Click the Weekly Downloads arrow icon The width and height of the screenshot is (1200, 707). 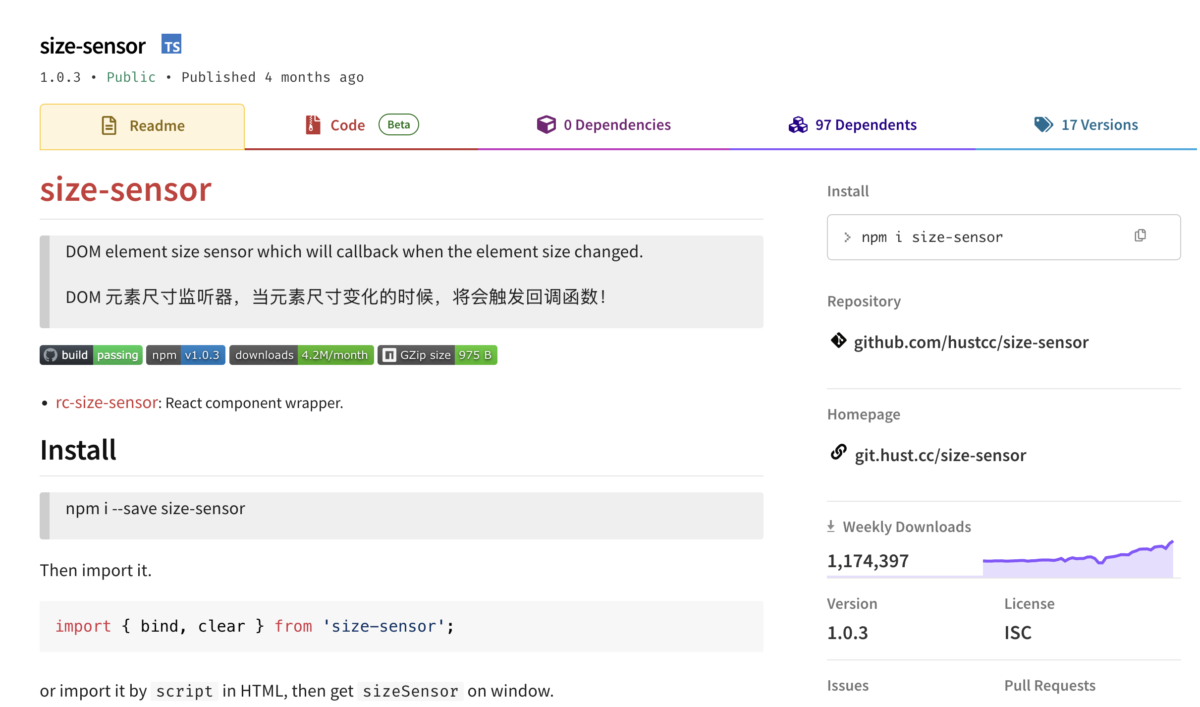[x=831, y=526]
